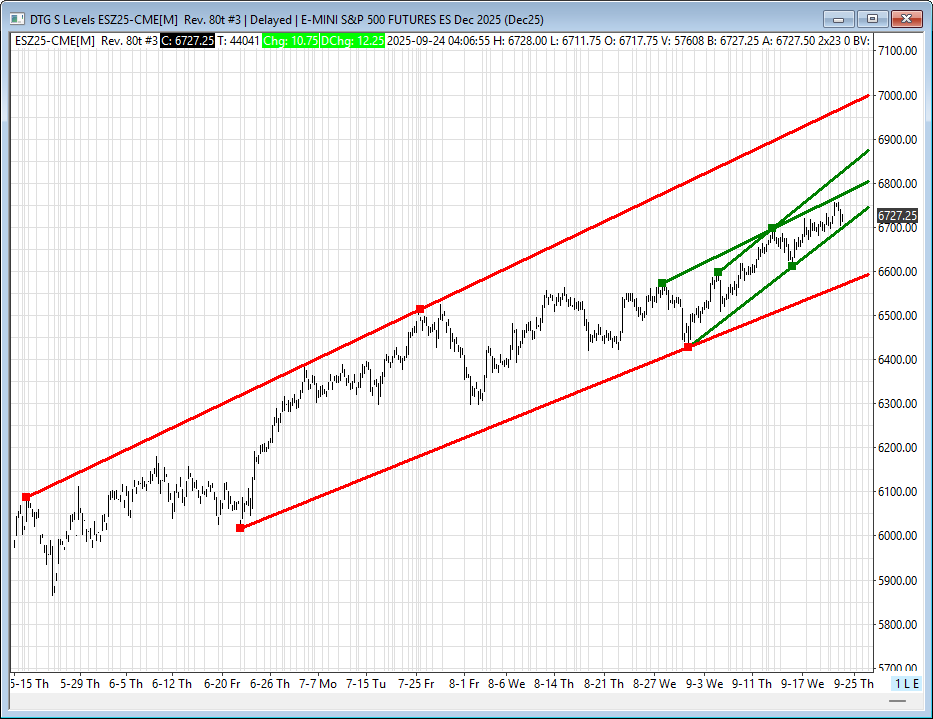The height and width of the screenshot is (719, 933).
Task: Click the '8-27 We' date label
Action: pyautogui.click(x=655, y=684)
